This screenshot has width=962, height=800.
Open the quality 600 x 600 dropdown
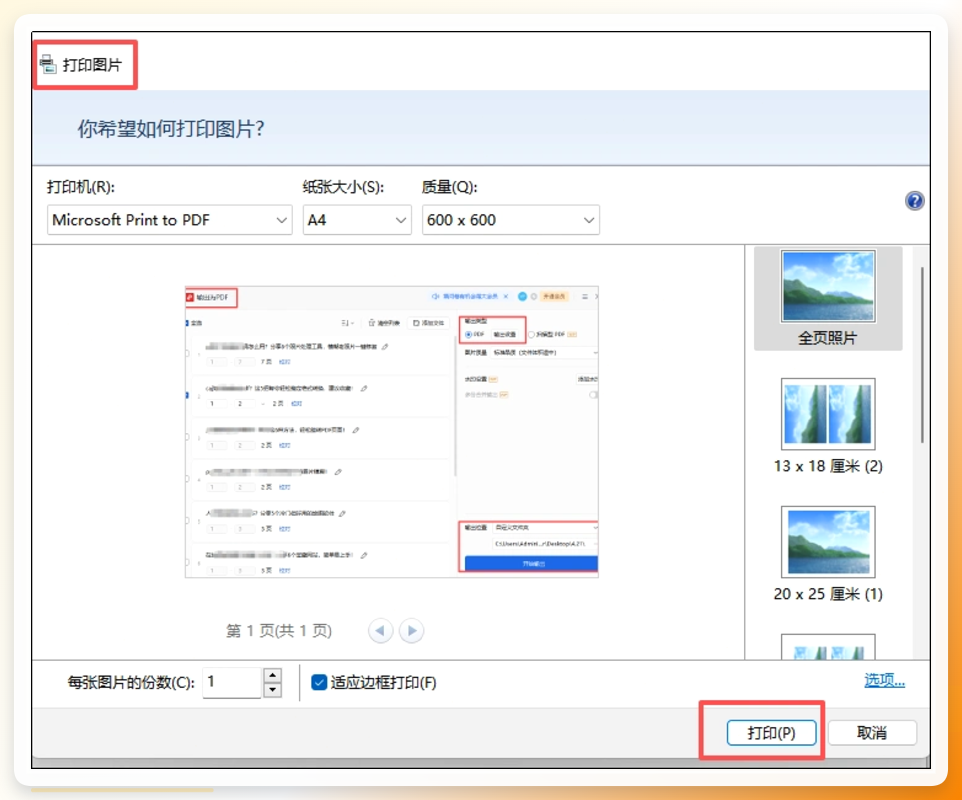pos(510,220)
